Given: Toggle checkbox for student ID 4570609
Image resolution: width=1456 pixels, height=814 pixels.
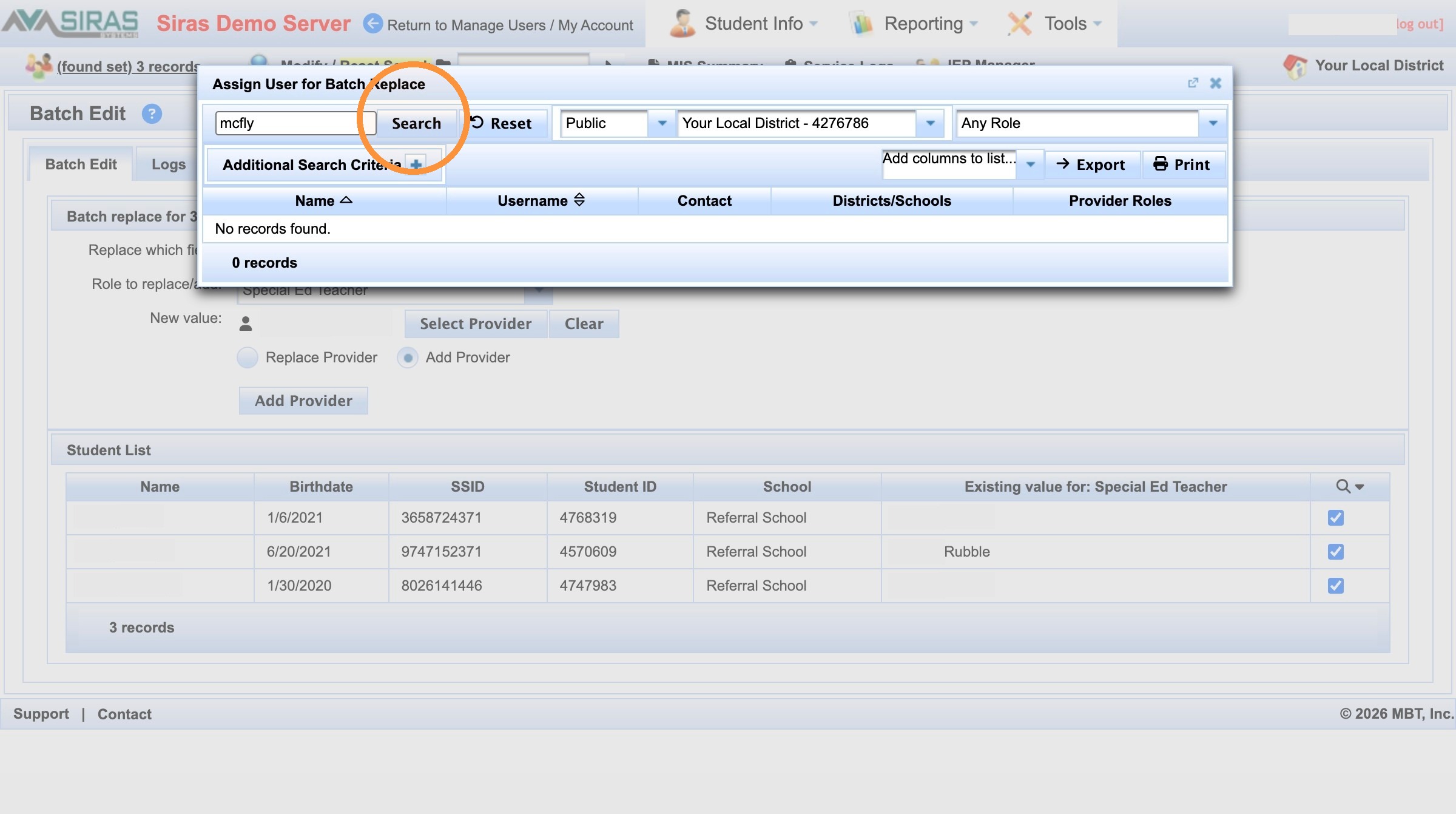Looking at the screenshot, I should 1335,552.
